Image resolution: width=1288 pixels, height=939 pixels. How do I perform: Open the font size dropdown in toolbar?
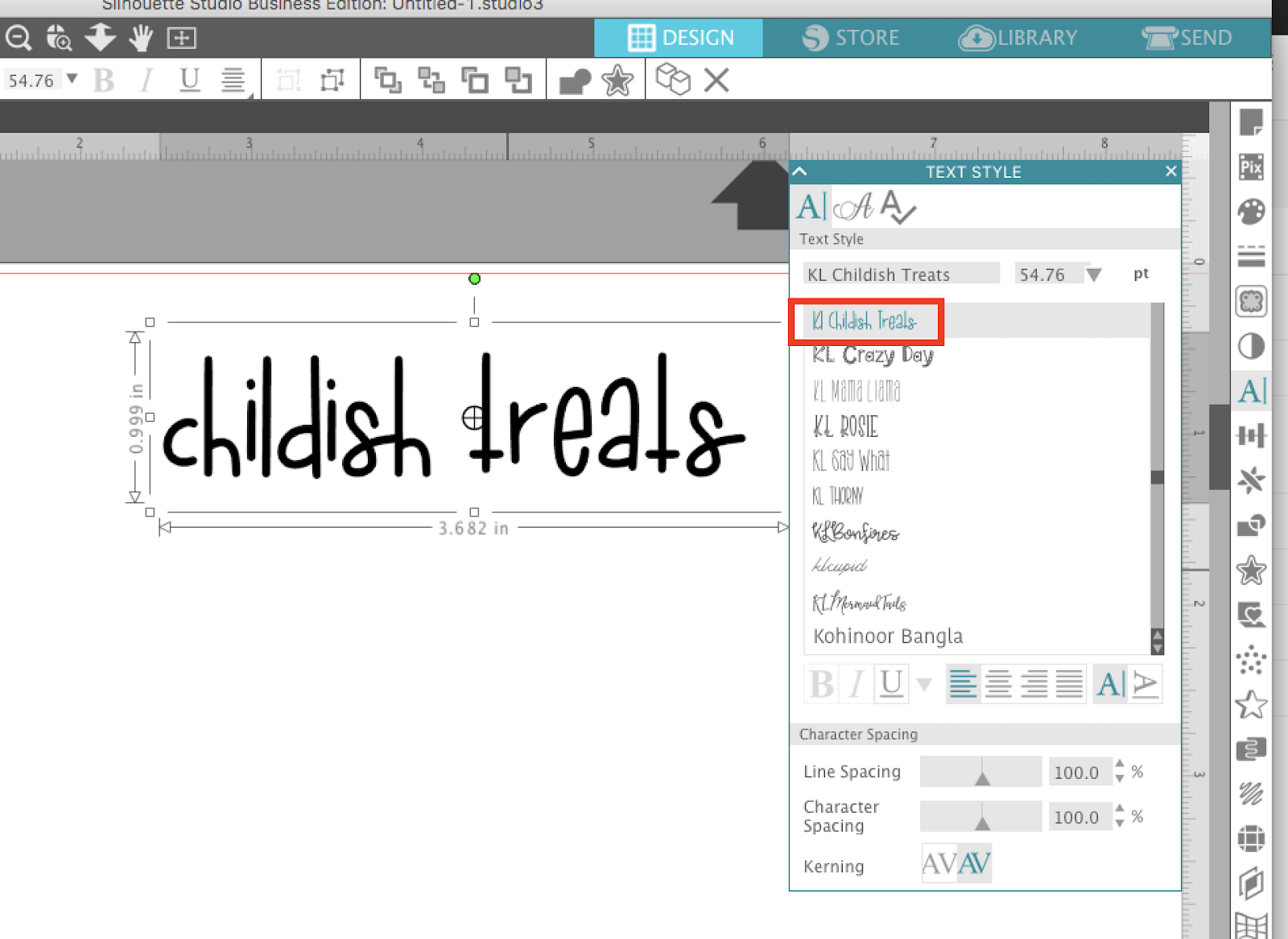[x=73, y=79]
